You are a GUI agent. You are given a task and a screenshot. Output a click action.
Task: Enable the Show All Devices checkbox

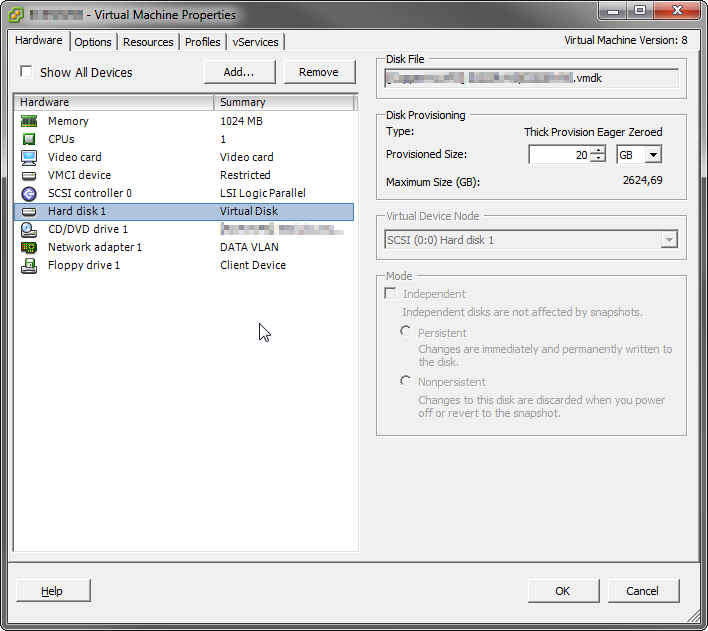pos(26,72)
